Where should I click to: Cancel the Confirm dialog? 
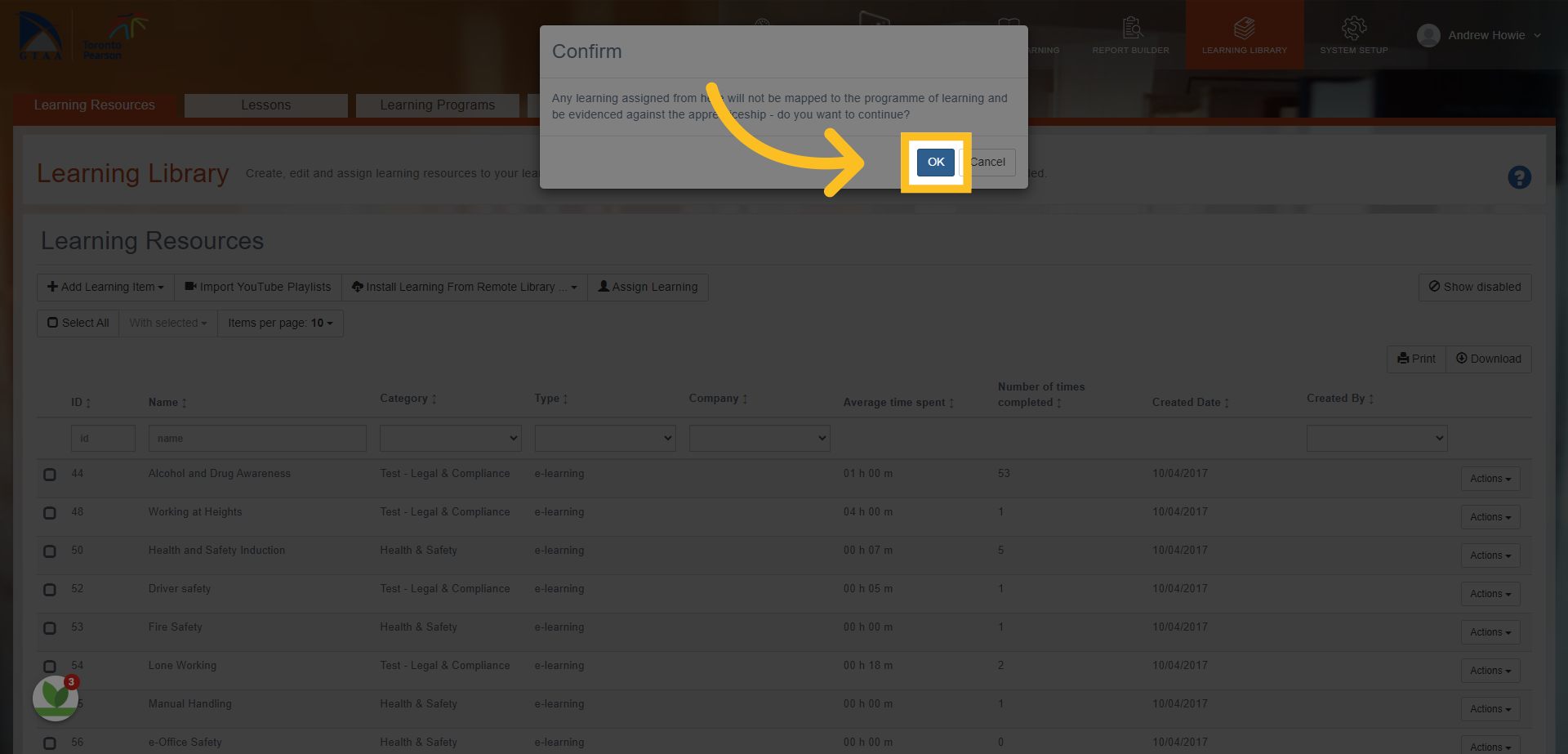pos(987,162)
